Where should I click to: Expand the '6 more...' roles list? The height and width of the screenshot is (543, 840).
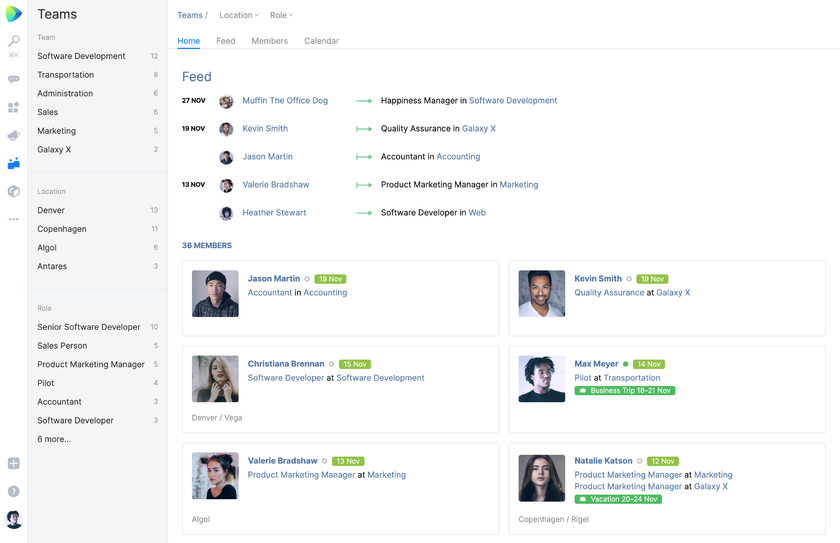(54, 439)
